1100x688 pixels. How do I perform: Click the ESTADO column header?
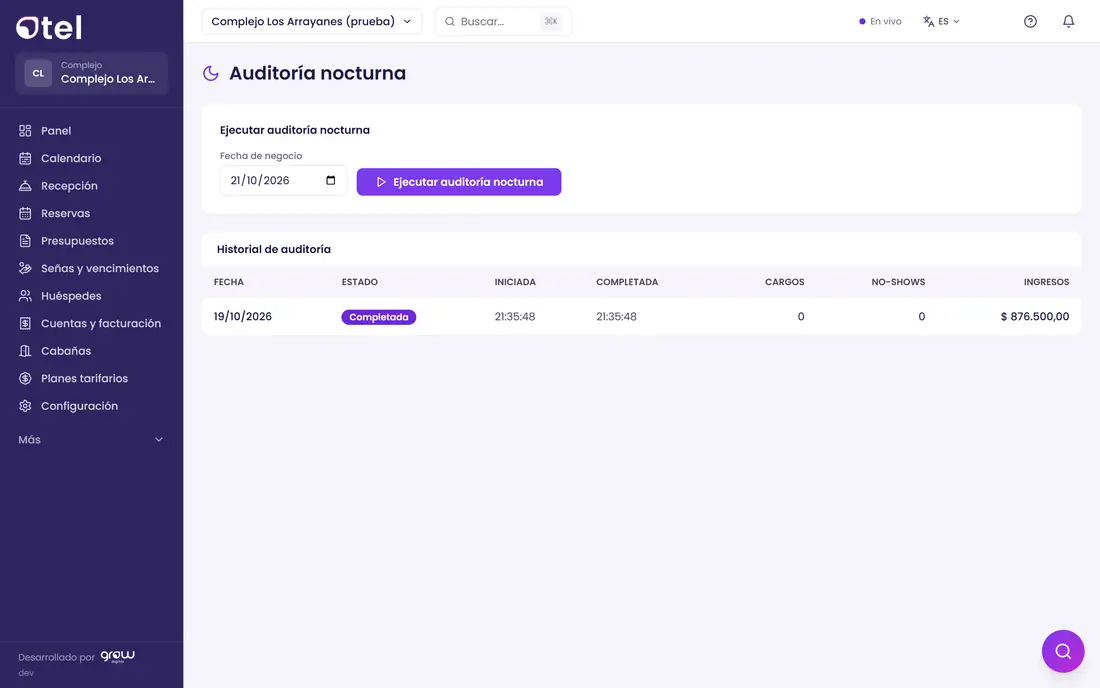(x=360, y=282)
